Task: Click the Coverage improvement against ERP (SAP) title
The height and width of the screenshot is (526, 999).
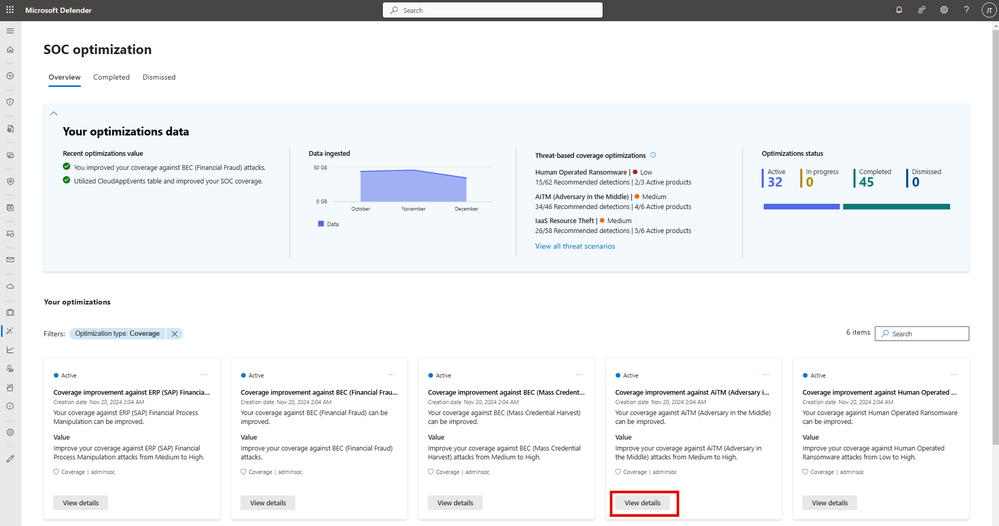Action: [x=131, y=392]
